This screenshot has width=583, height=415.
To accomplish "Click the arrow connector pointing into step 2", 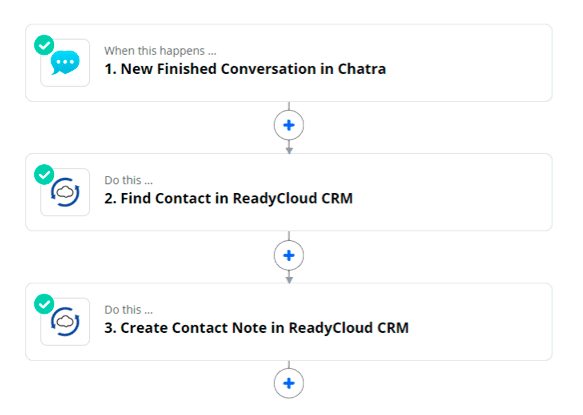I will coord(289,150).
